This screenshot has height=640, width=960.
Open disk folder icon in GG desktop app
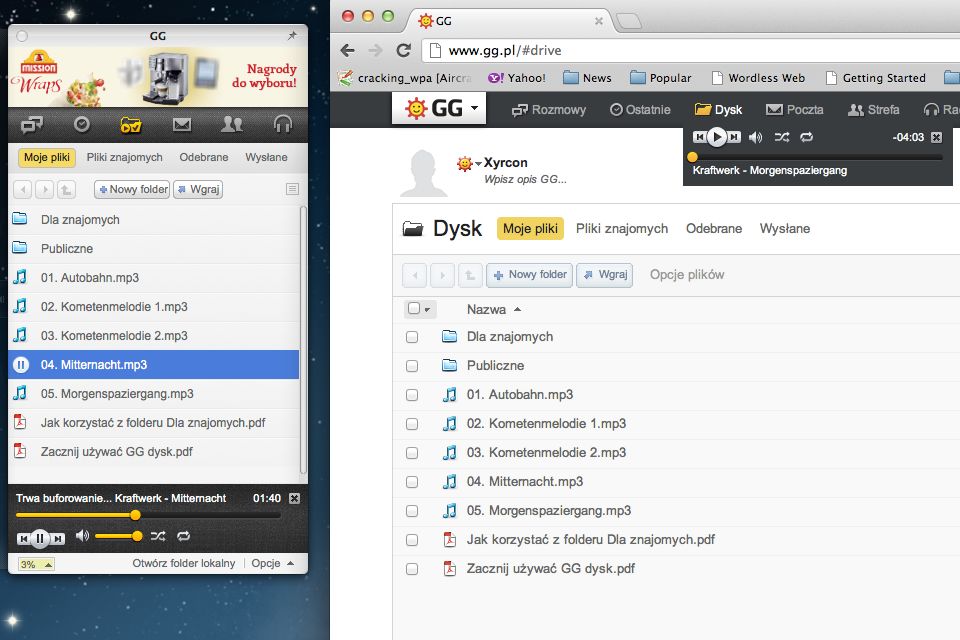131,125
